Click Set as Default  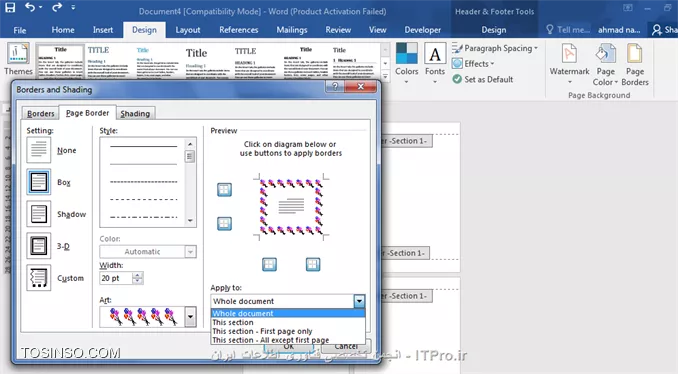pos(483,79)
